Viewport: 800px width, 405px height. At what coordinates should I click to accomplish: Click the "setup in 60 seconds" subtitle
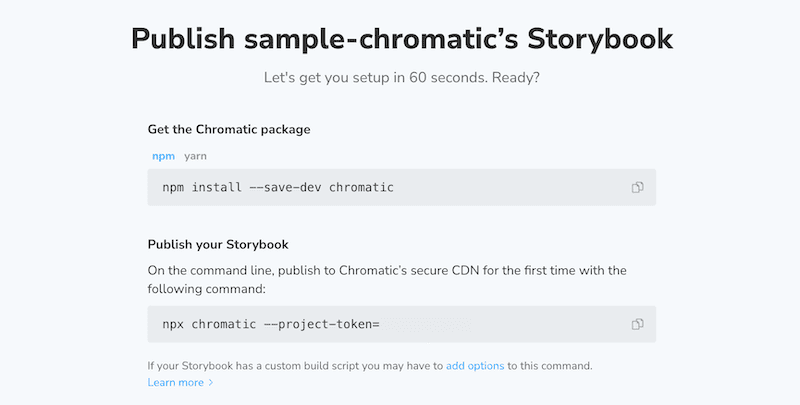tap(400, 77)
